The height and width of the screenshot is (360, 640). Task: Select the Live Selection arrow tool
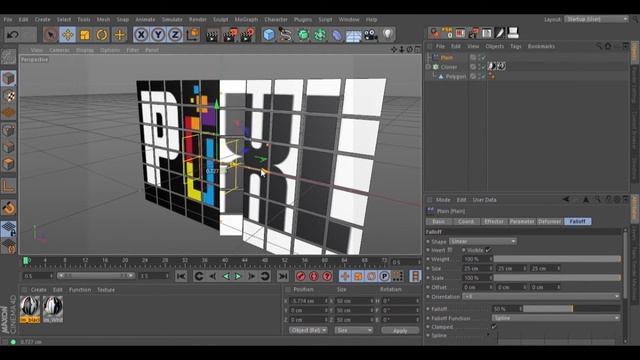pos(50,35)
